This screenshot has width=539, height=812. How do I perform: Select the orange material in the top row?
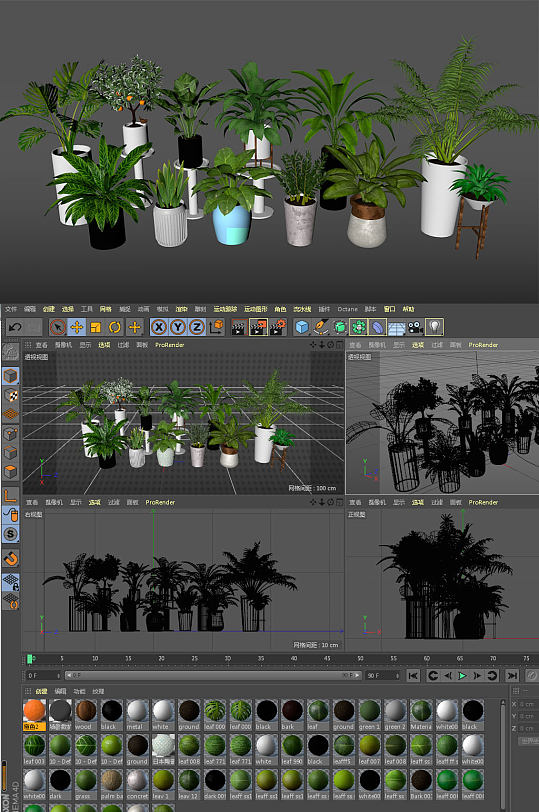coord(34,715)
